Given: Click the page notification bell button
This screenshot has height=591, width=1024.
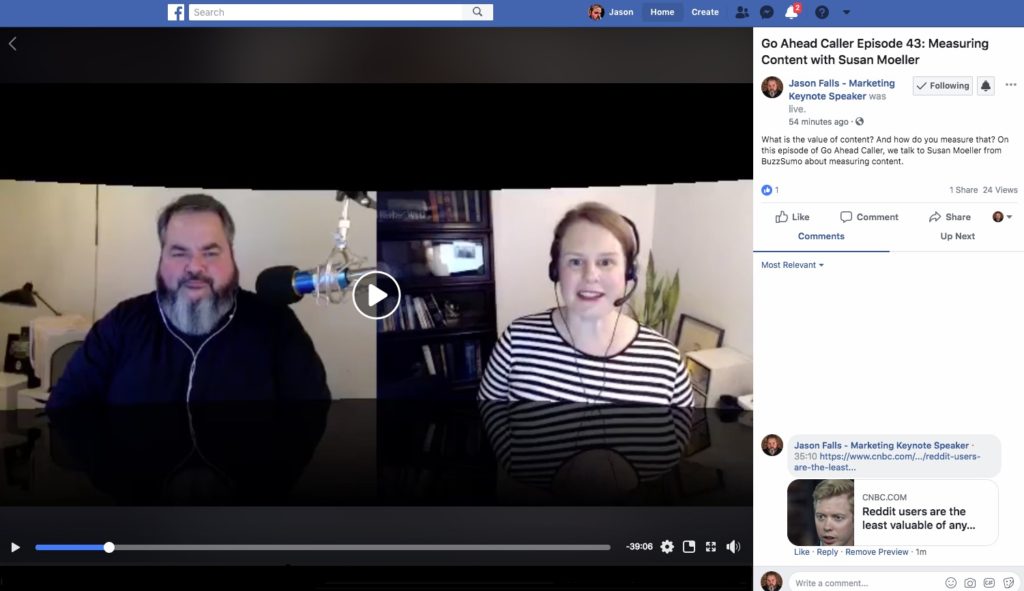Looking at the screenshot, I should 985,86.
